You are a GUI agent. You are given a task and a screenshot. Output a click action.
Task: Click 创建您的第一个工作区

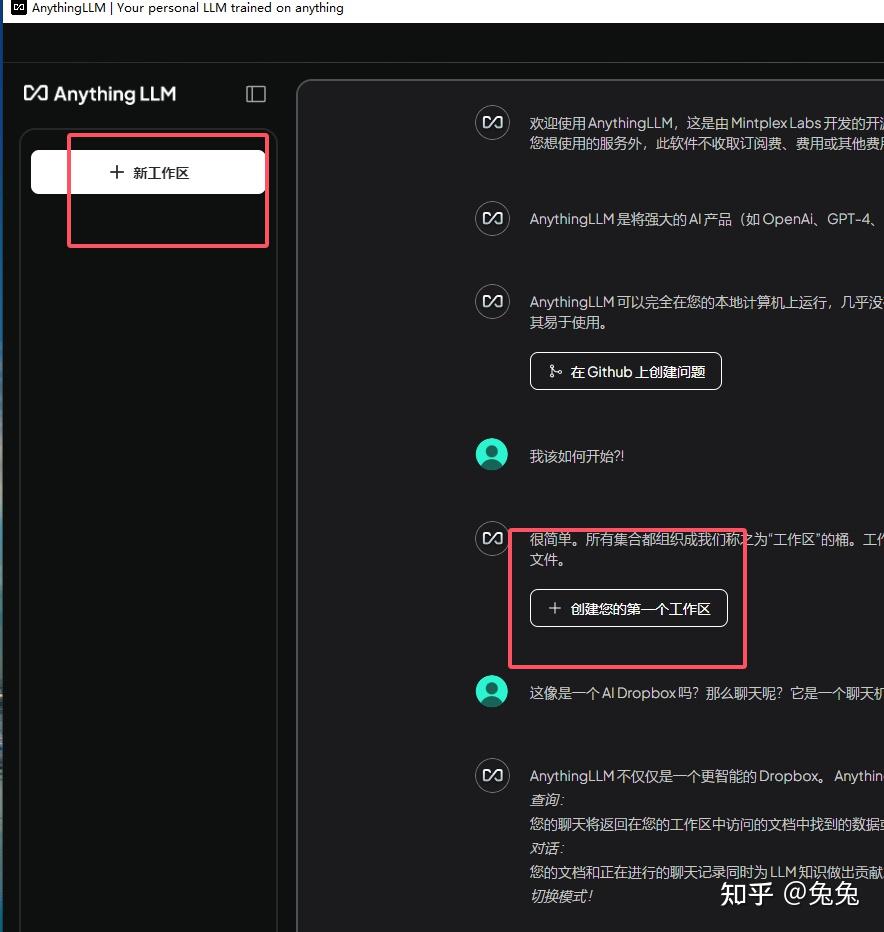[x=628, y=608]
